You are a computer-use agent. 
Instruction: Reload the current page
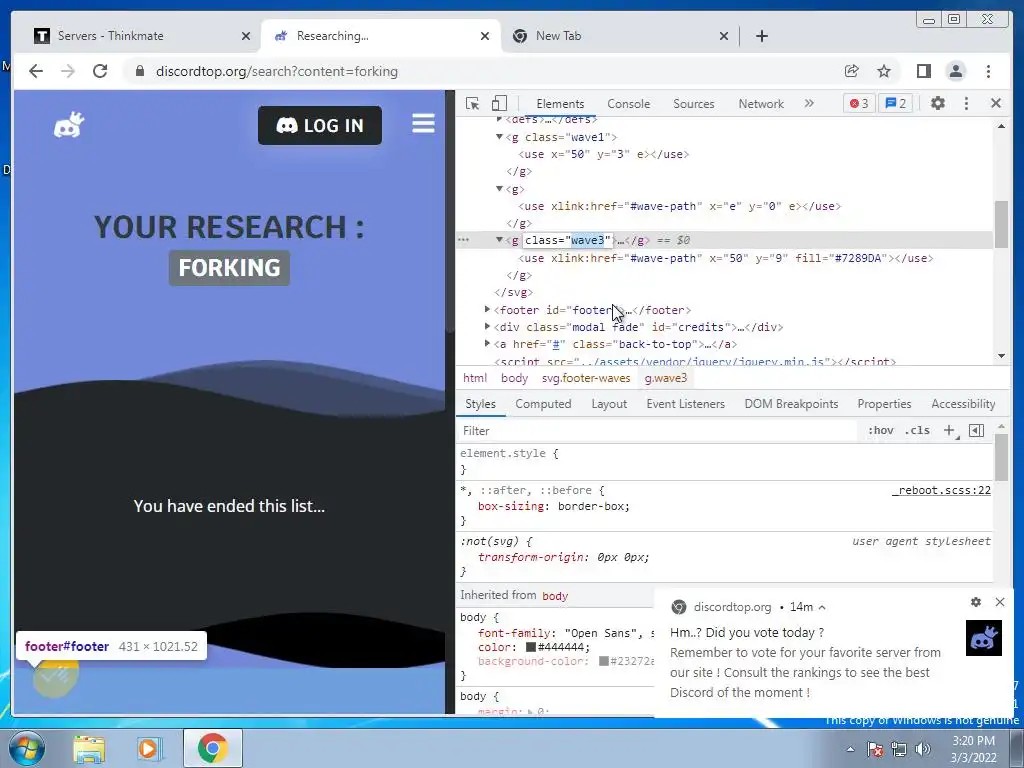pyautogui.click(x=100, y=71)
